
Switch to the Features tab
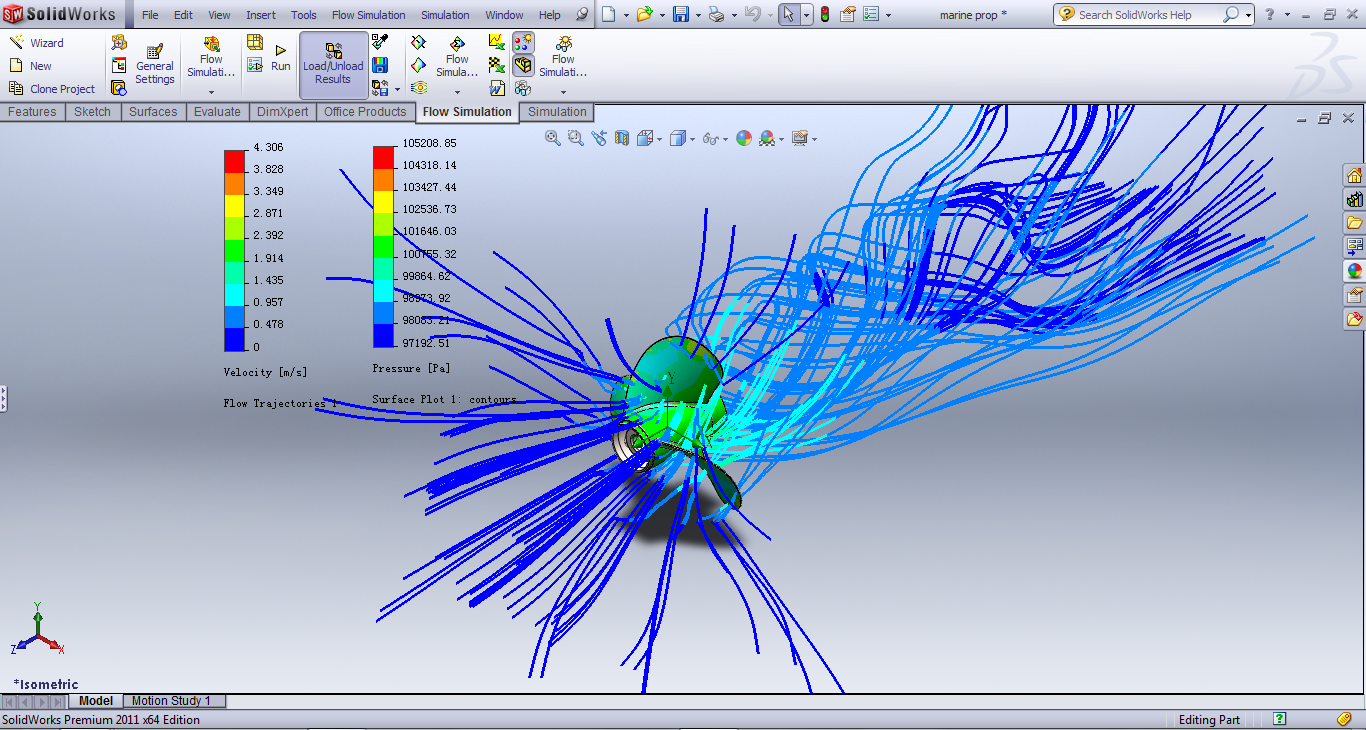[x=32, y=112]
